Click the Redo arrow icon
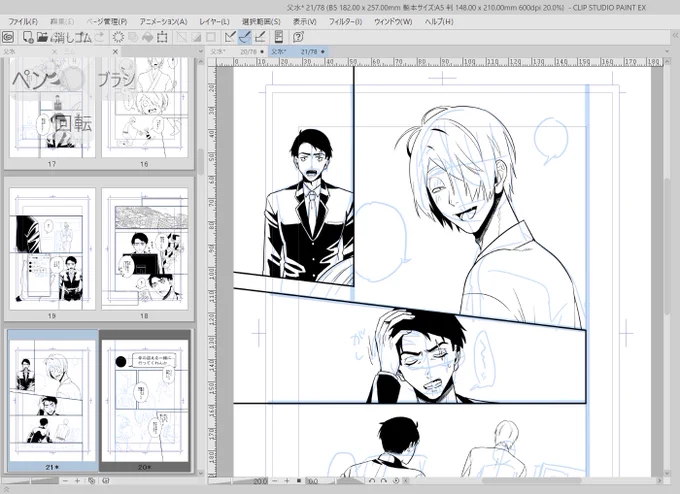This screenshot has width=680, height=494. (100, 37)
